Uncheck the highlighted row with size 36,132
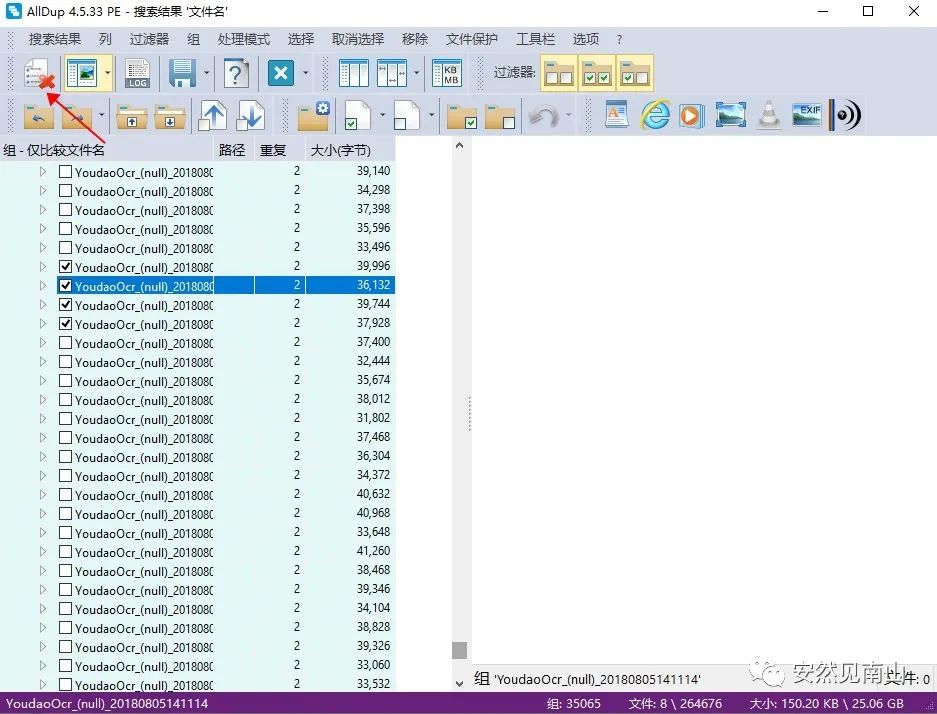Screen dimensions: 937x714 pos(66,286)
